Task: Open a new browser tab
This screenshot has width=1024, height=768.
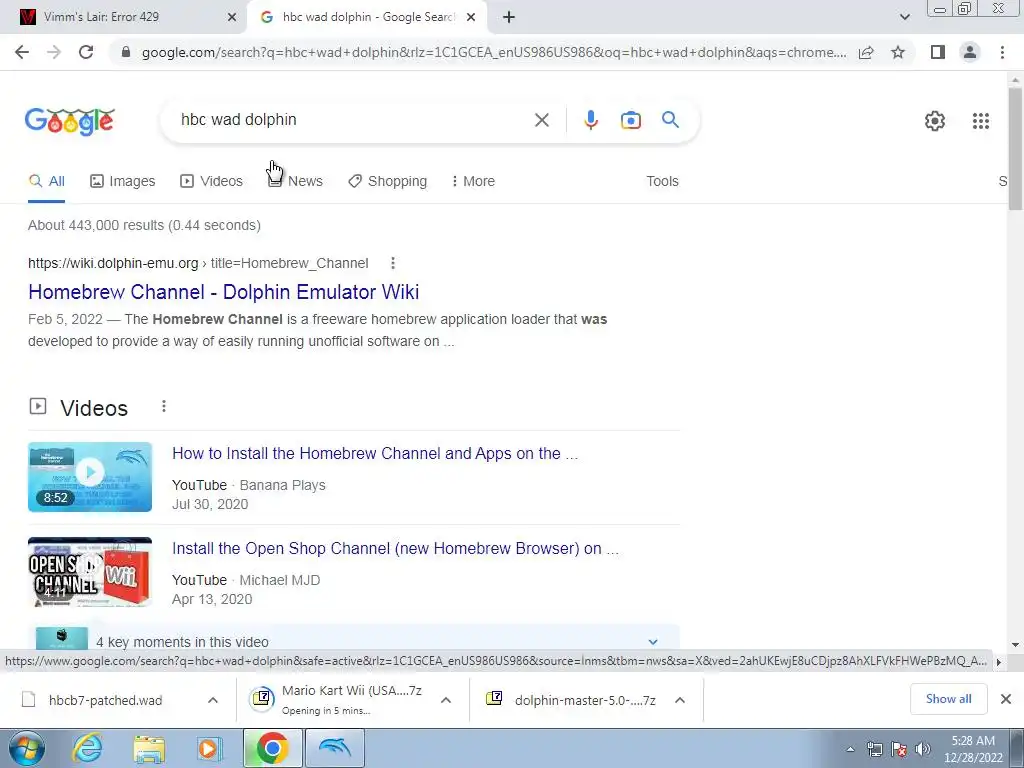Action: [509, 18]
